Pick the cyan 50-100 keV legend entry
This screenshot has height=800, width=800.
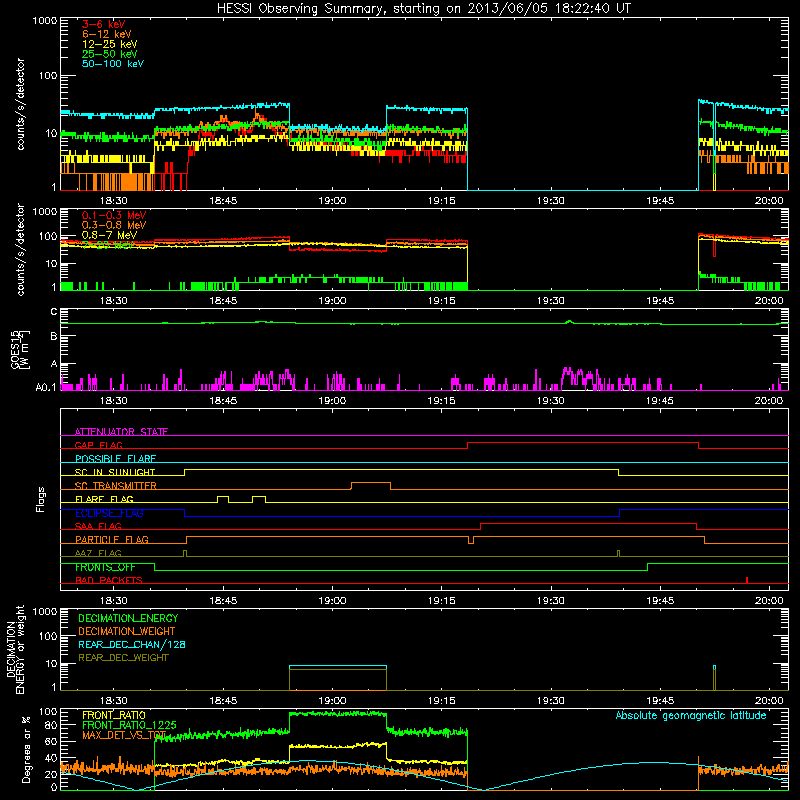113,63
